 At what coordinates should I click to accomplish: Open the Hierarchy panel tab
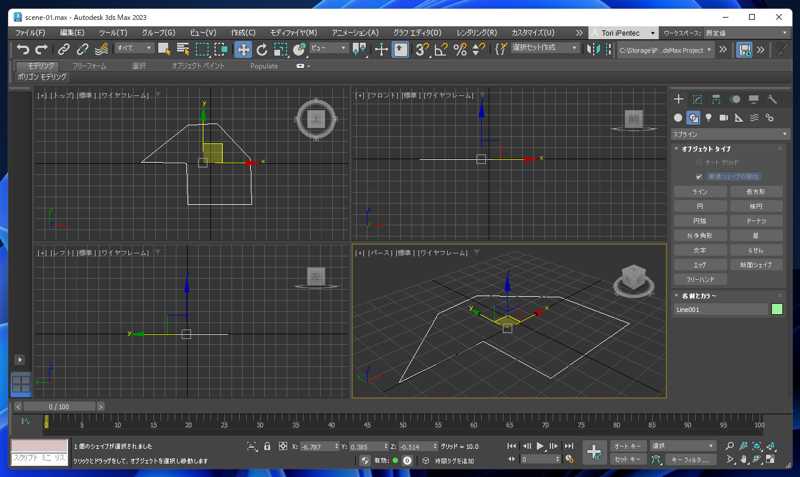point(716,99)
